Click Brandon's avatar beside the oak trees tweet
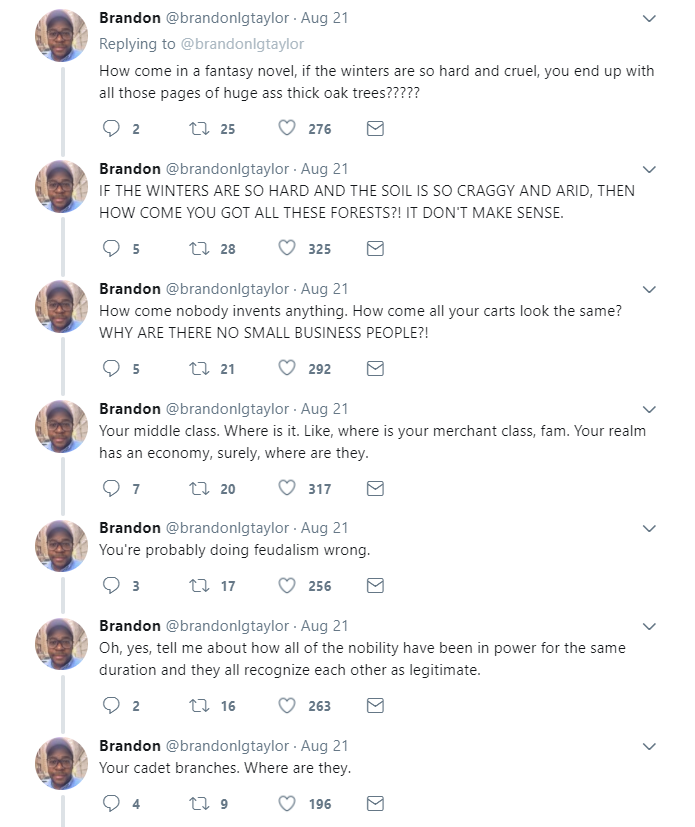Viewport: 695px width, 827px height. [61, 36]
